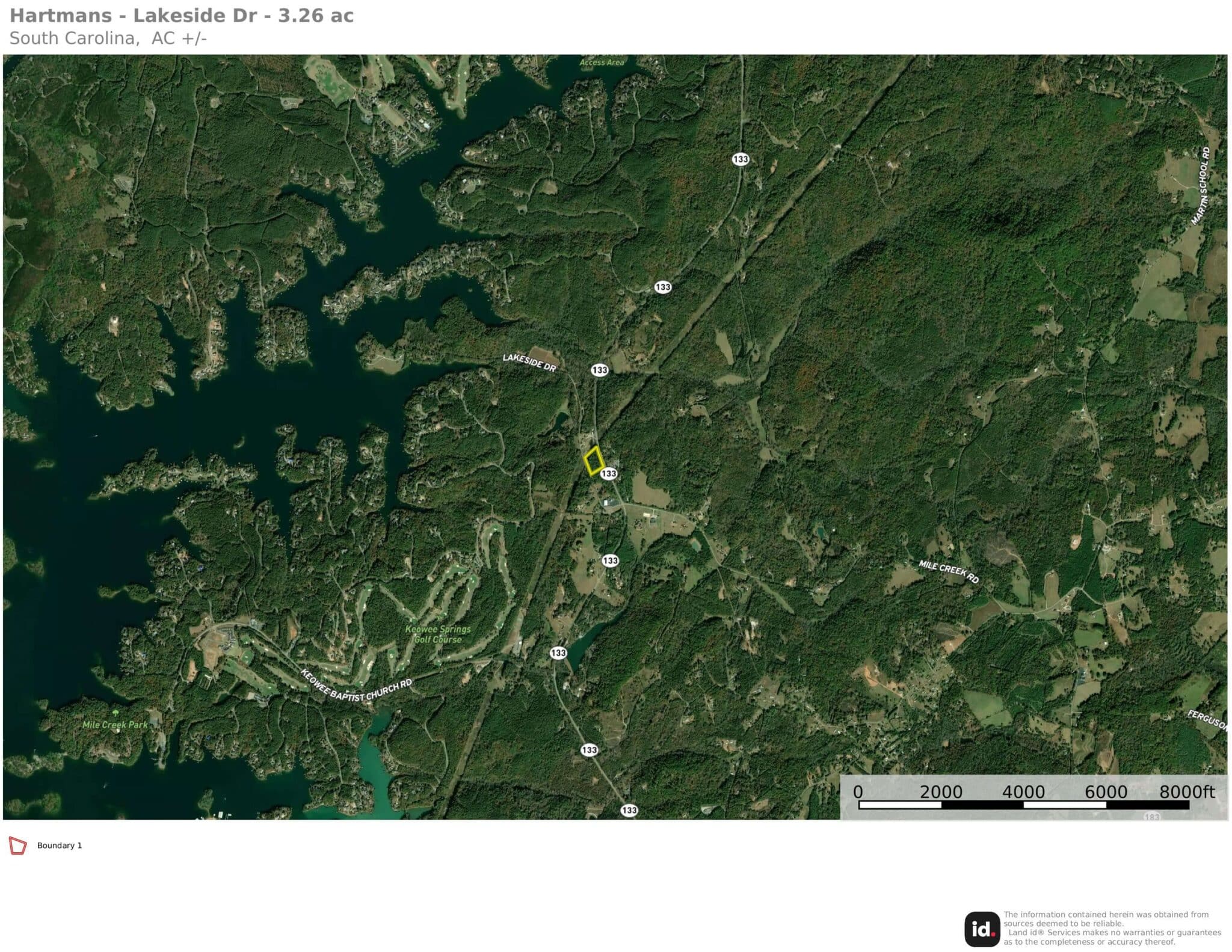Click the northernmost 133 route shield
Screen dimensions: 1232x952
point(741,159)
